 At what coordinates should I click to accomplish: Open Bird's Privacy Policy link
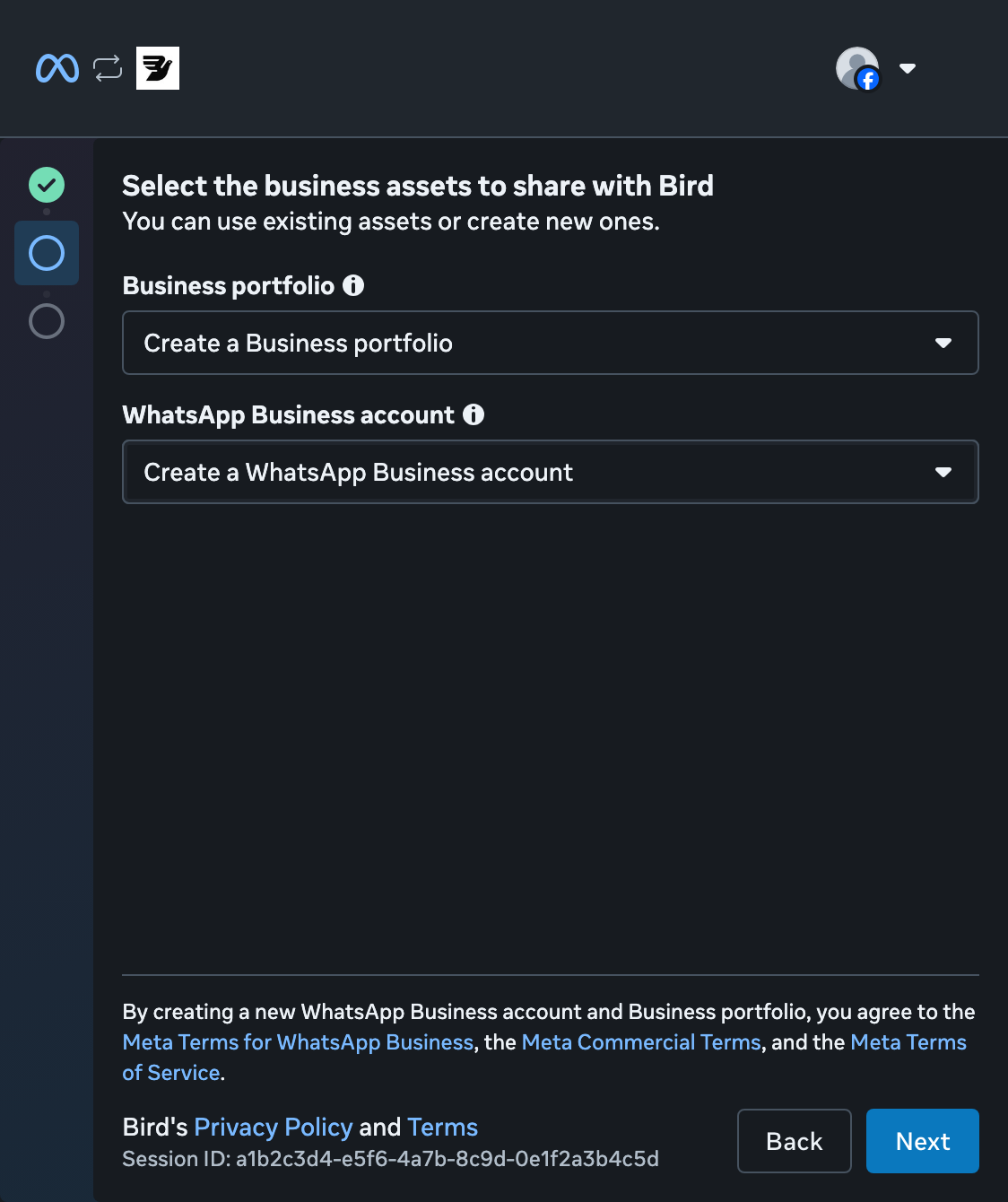point(274,1127)
